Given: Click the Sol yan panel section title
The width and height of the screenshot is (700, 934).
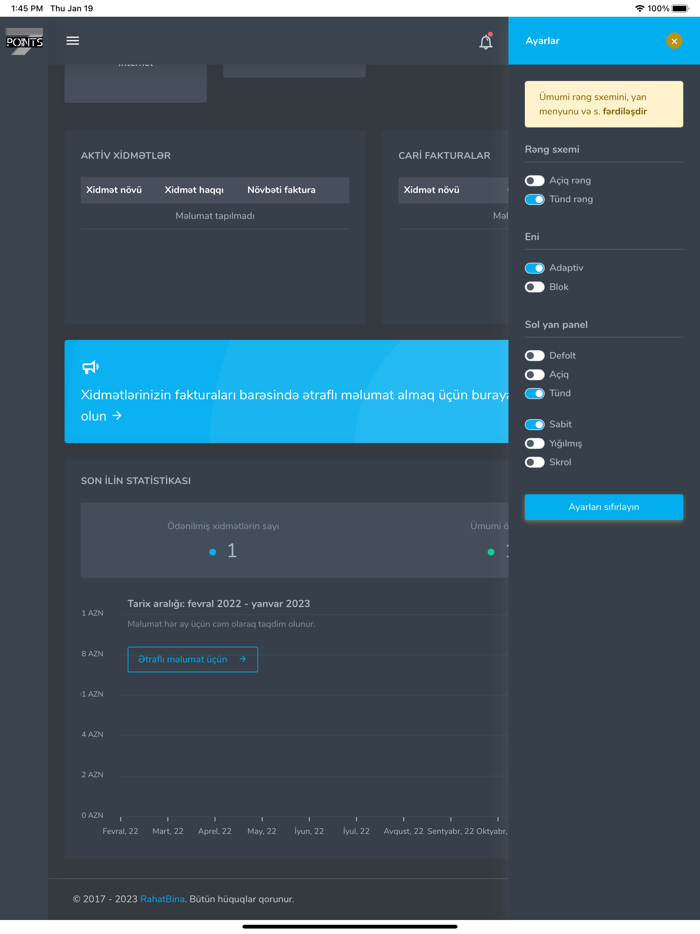Looking at the screenshot, I should [x=556, y=325].
